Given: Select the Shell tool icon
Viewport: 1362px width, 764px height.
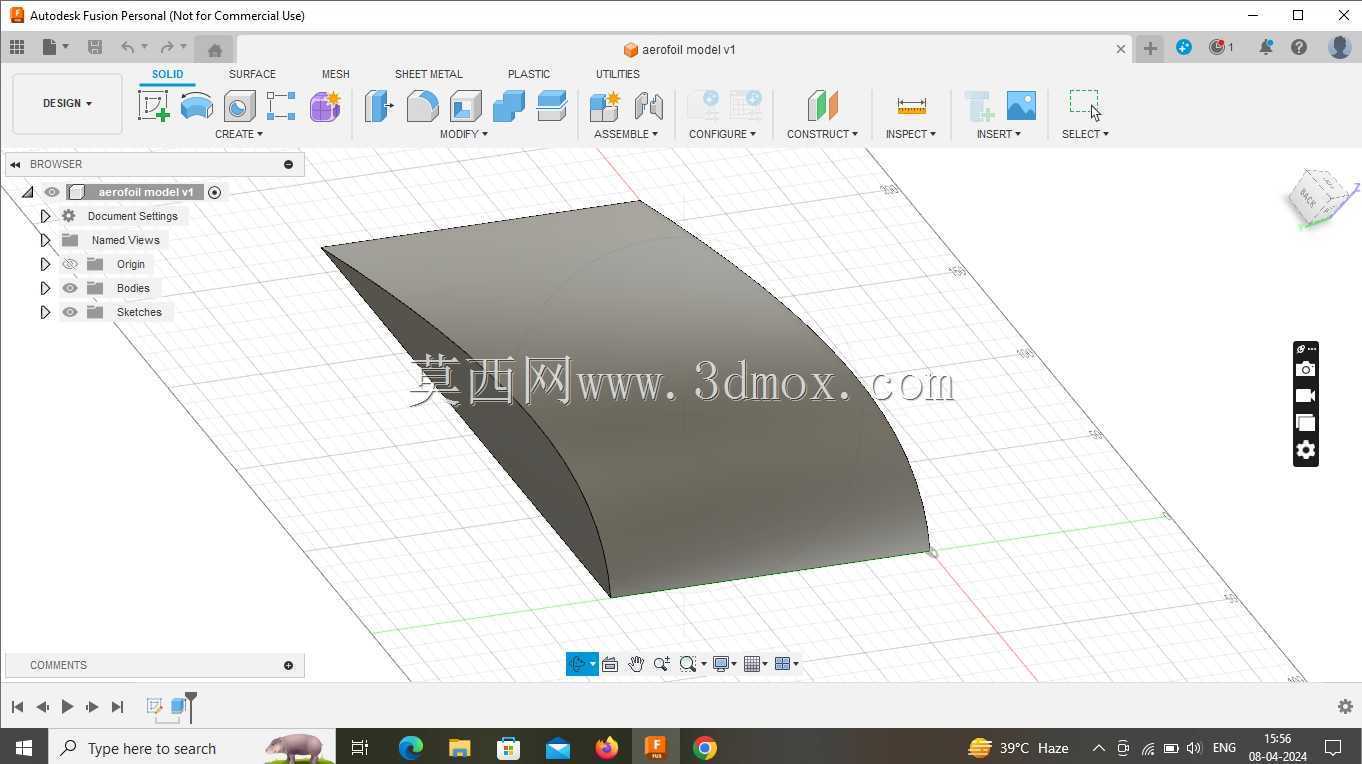Looking at the screenshot, I should 465,106.
